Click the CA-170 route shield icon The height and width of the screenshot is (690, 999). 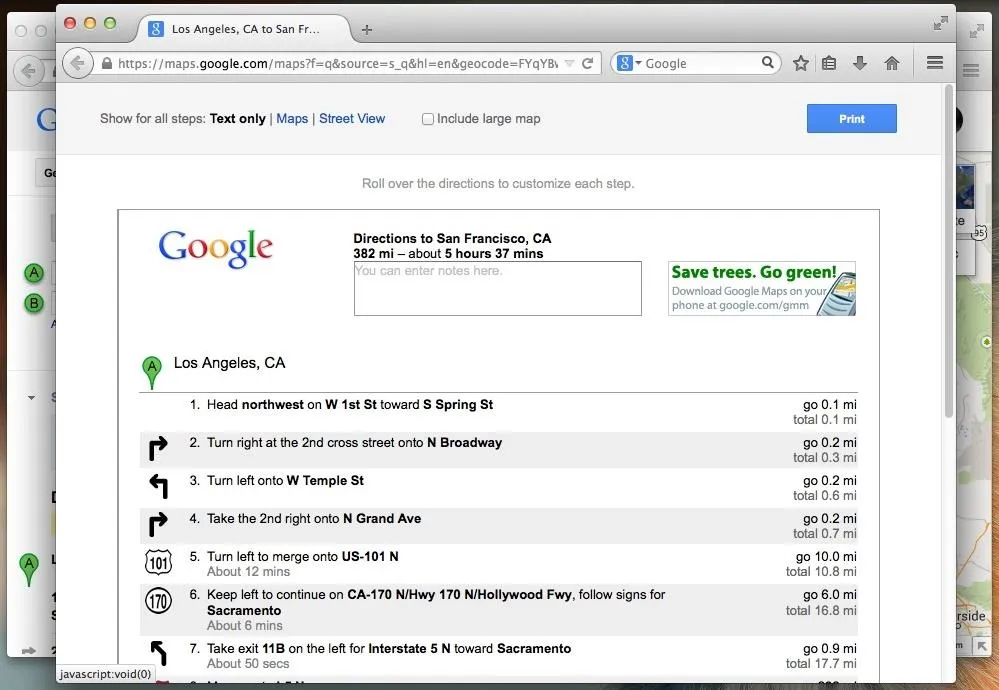(158, 601)
